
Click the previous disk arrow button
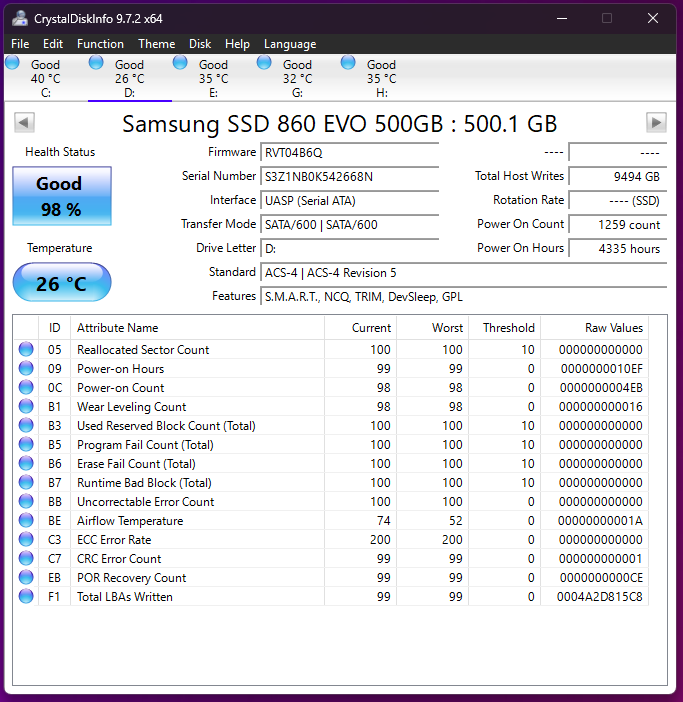(25, 122)
